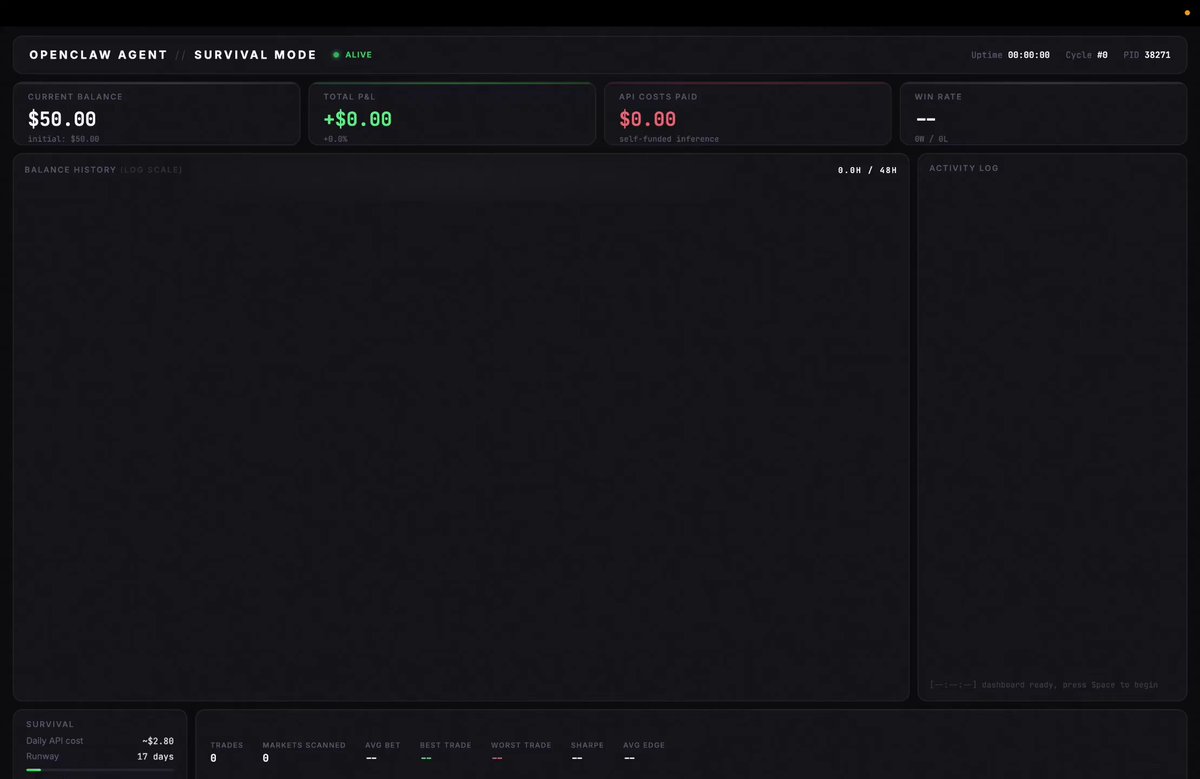Click the API COSTS PAID card label
This screenshot has height=779, width=1200.
coord(658,97)
